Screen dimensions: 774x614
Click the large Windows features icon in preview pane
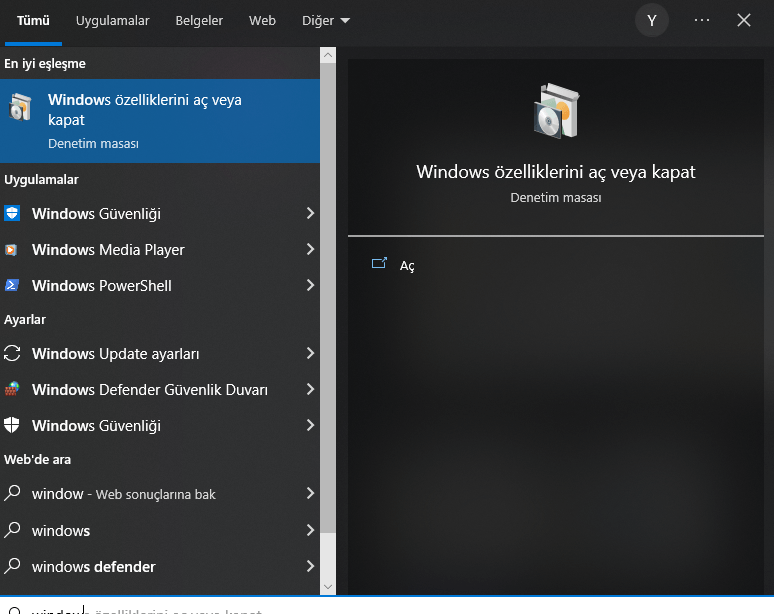pyautogui.click(x=556, y=111)
